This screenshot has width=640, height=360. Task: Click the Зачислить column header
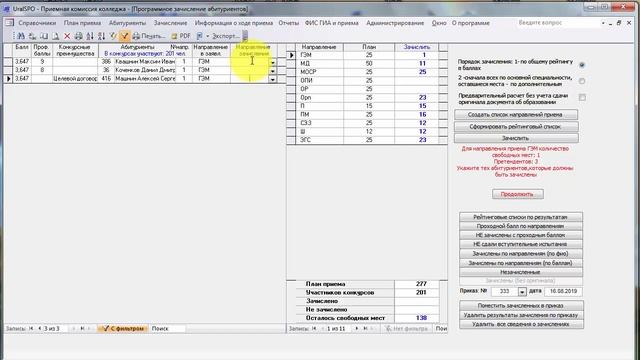pos(417,47)
